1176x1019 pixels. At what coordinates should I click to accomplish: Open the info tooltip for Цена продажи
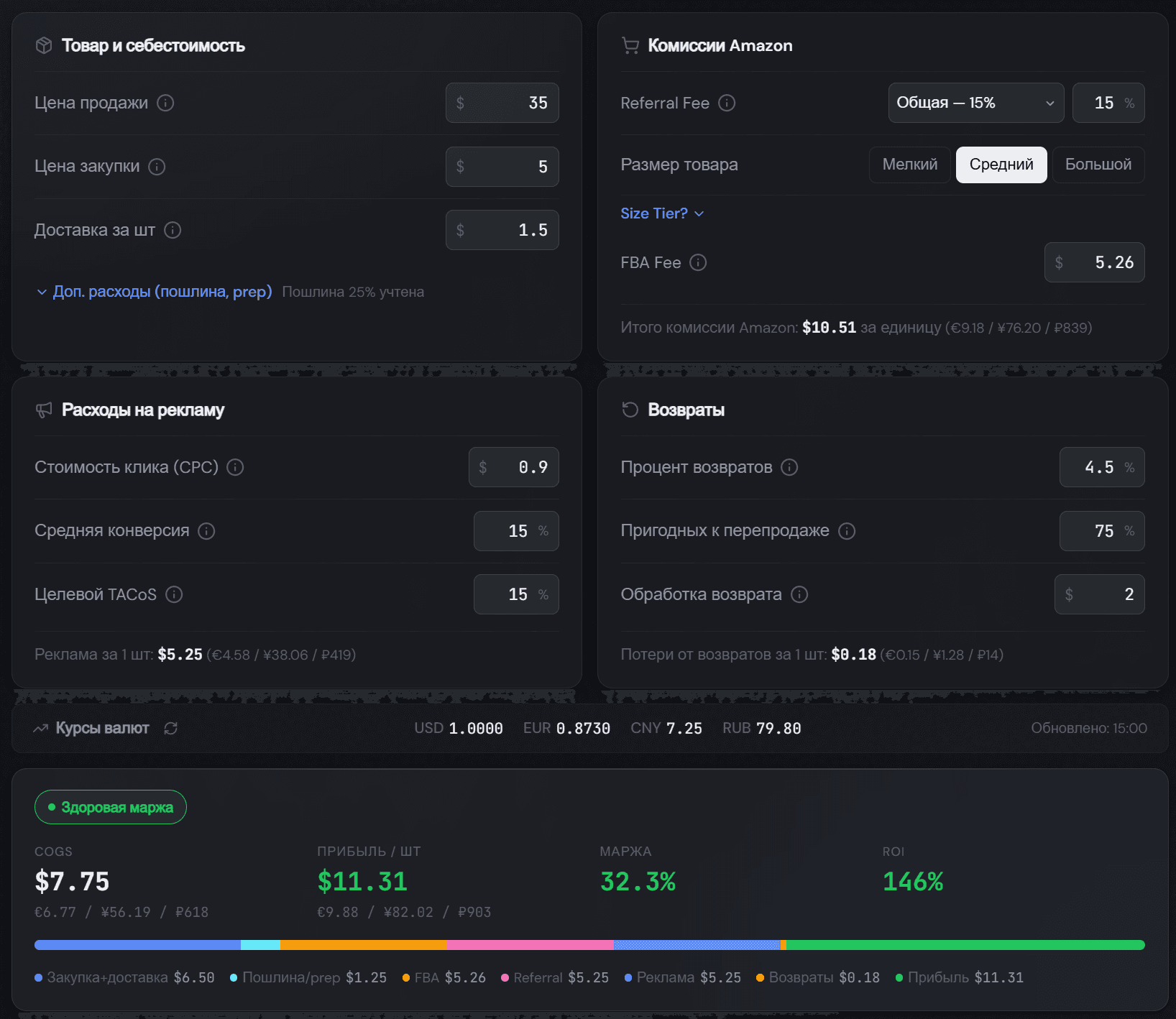[x=166, y=103]
